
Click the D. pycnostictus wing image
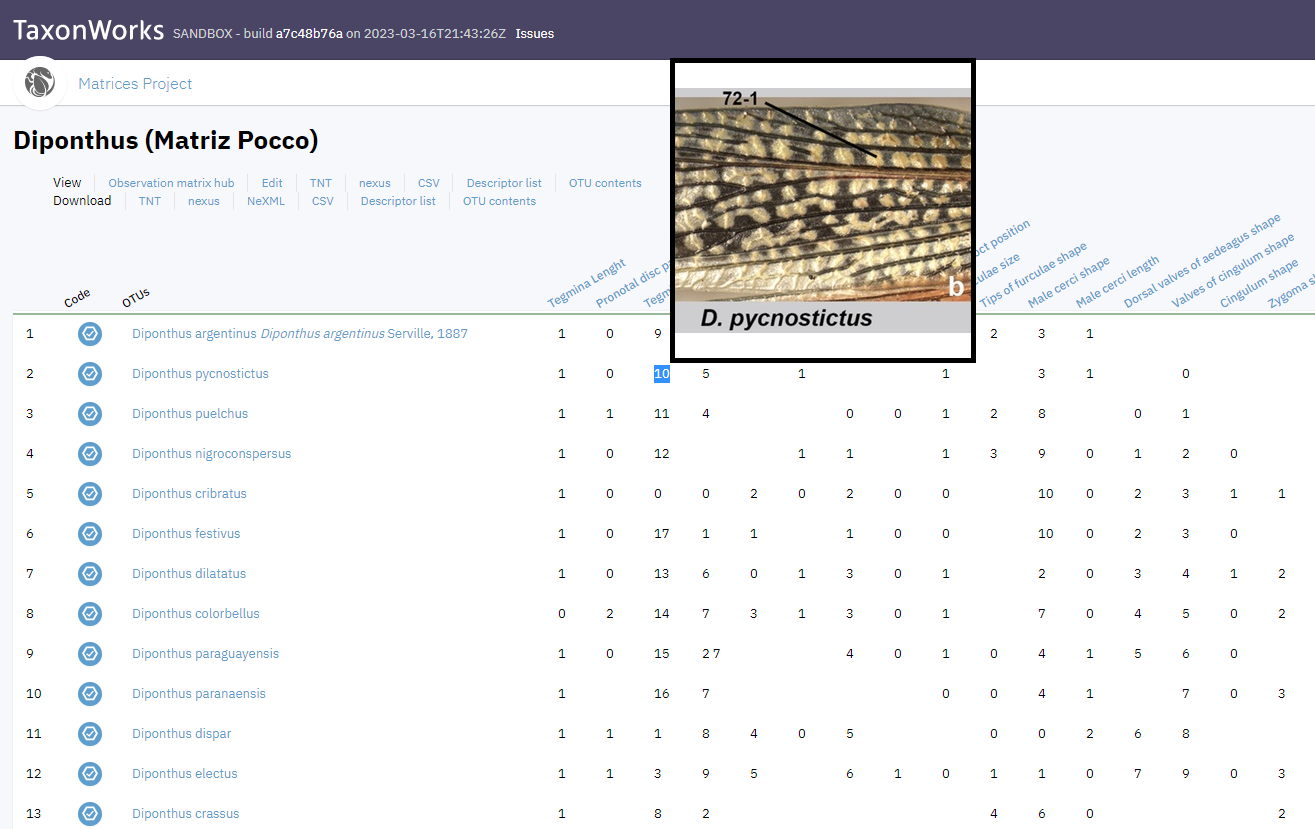tap(822, 208)
